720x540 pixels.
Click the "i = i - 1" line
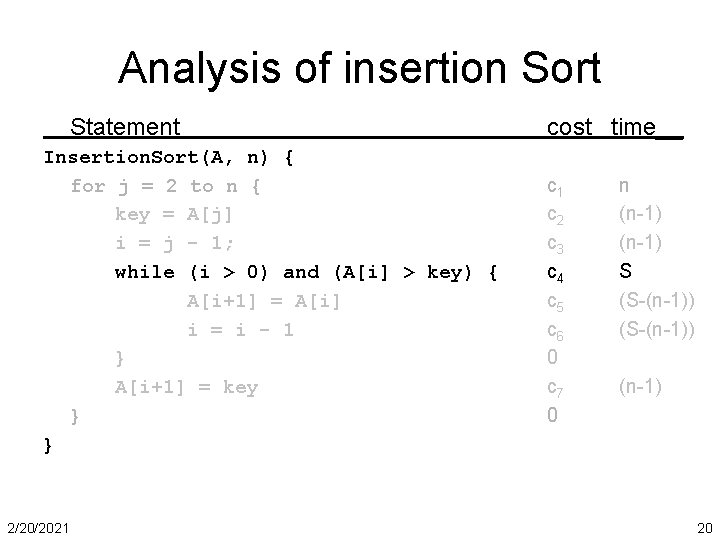[x=240, y=329]
